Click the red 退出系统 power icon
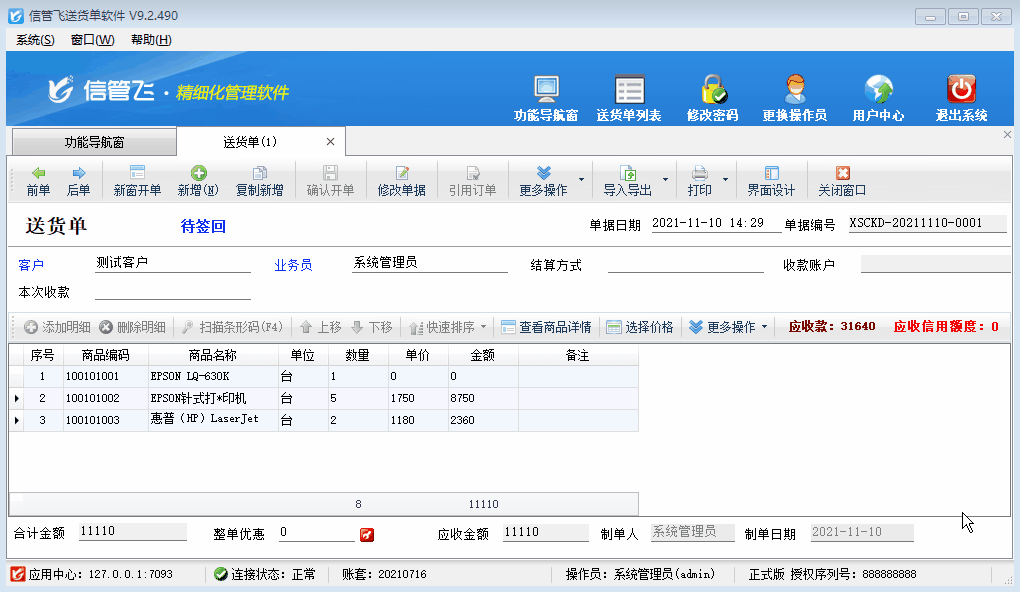Screen dimensions: 1020x592 [961, 90]
